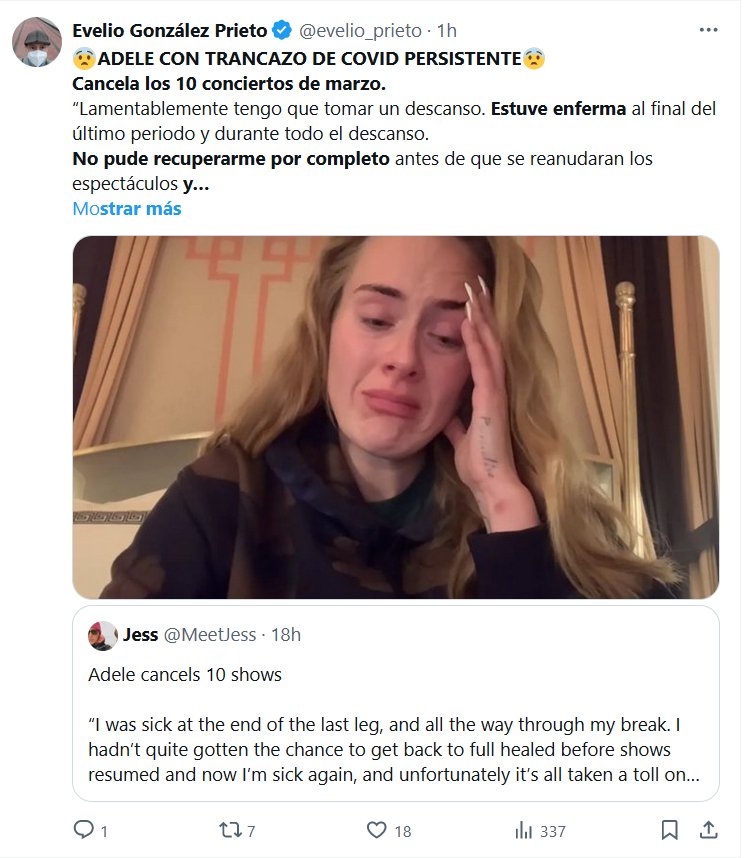The height and width of the screenshot is (858, 744).
Task: Open the more options menu for the tweet
Action: tap(708, 30)
